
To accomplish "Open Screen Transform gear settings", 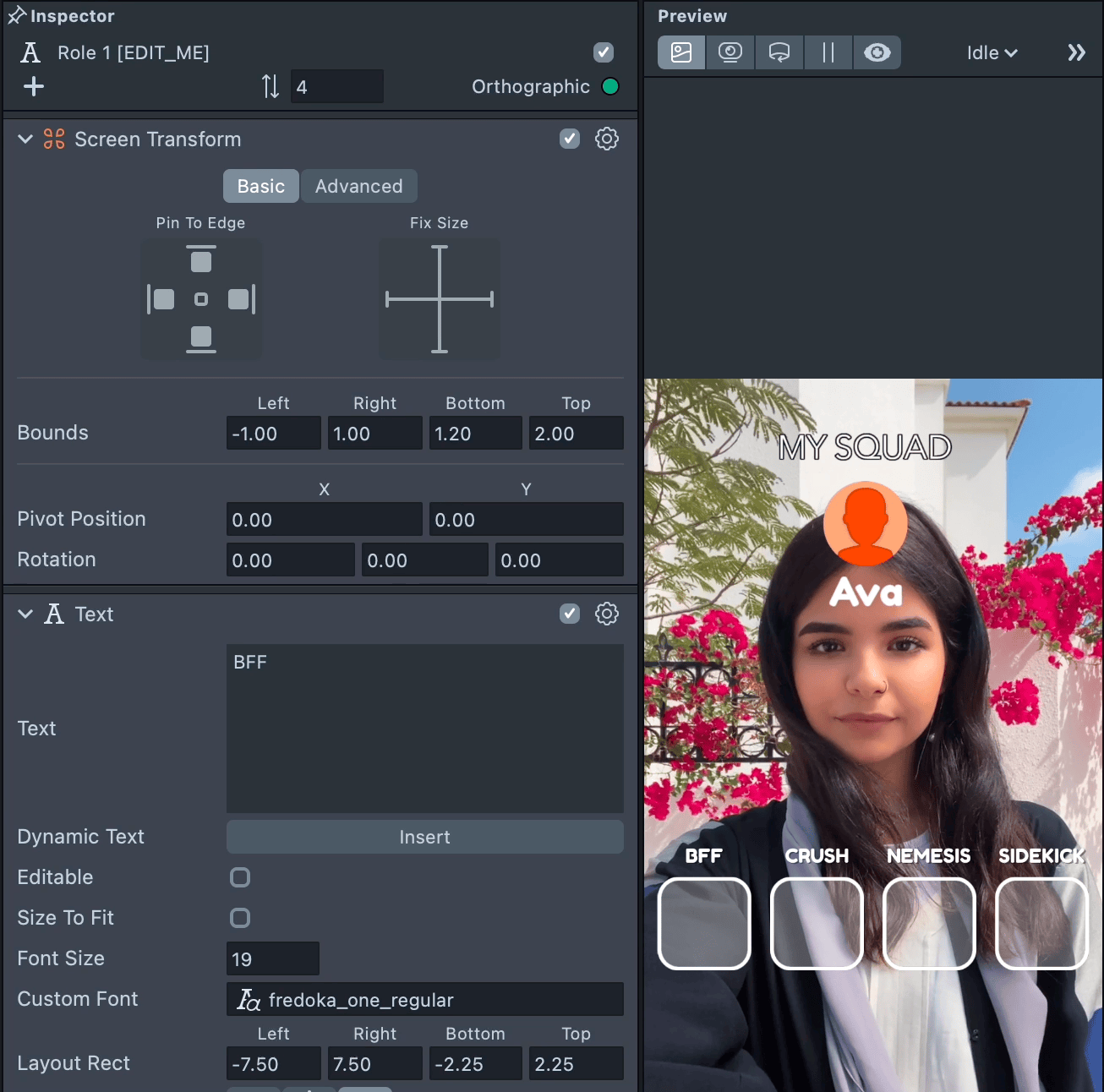I will coord(606,139).
